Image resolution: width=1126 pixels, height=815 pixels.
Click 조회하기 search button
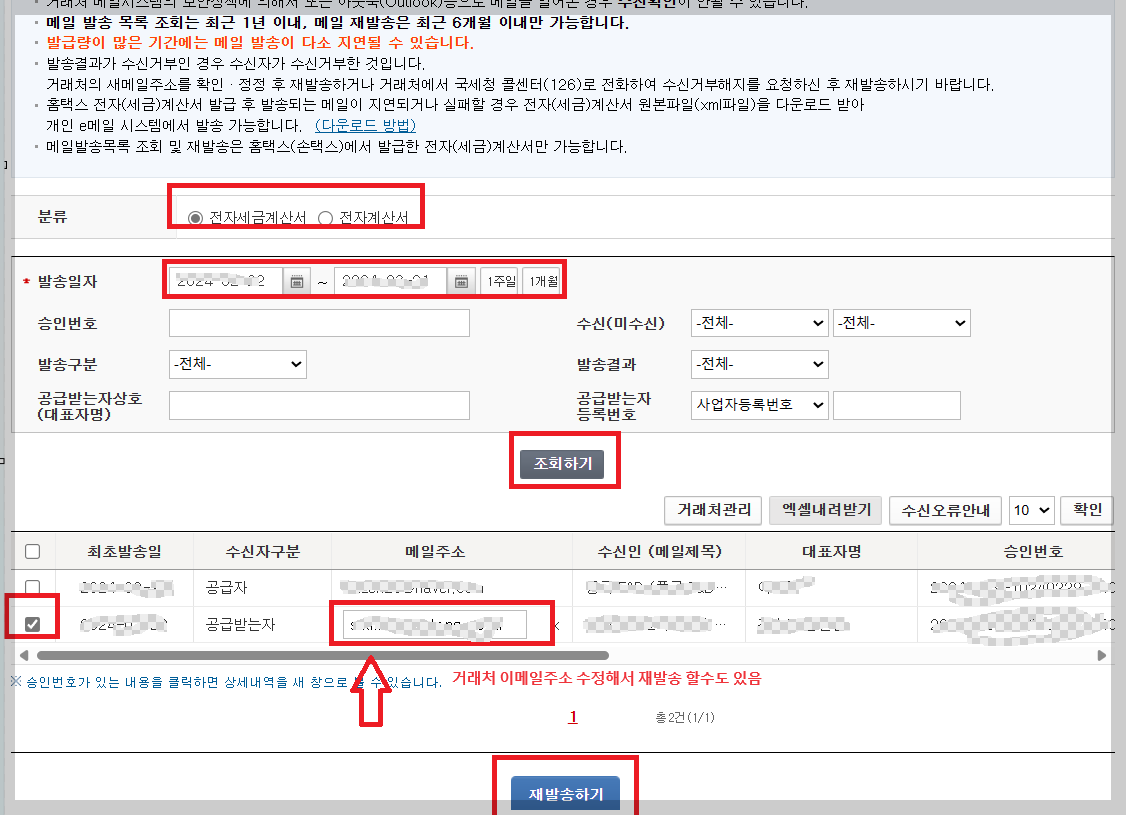[x=562, y=464]
